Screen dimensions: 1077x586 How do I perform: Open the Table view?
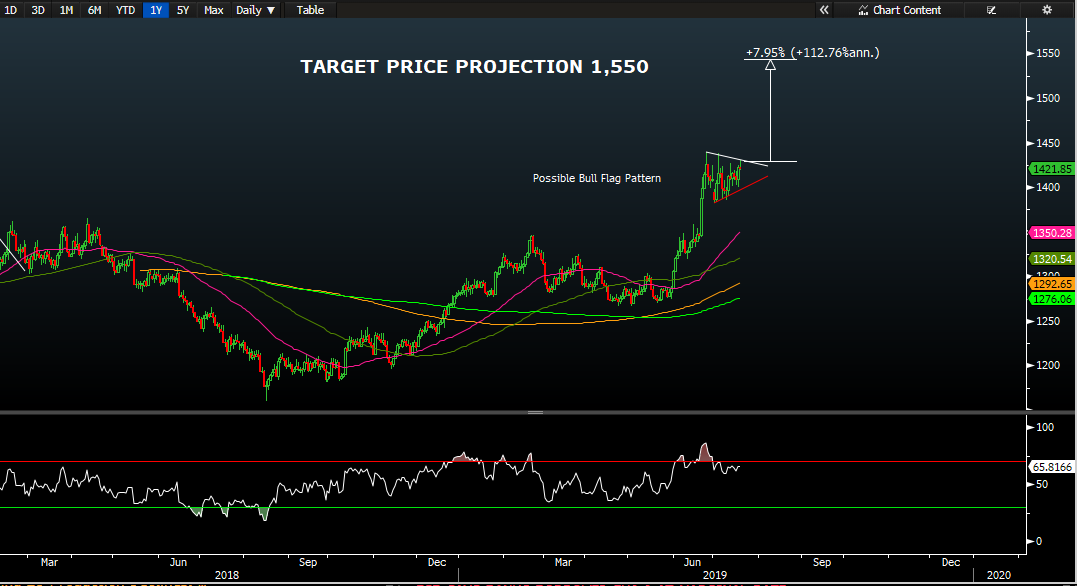310,10
